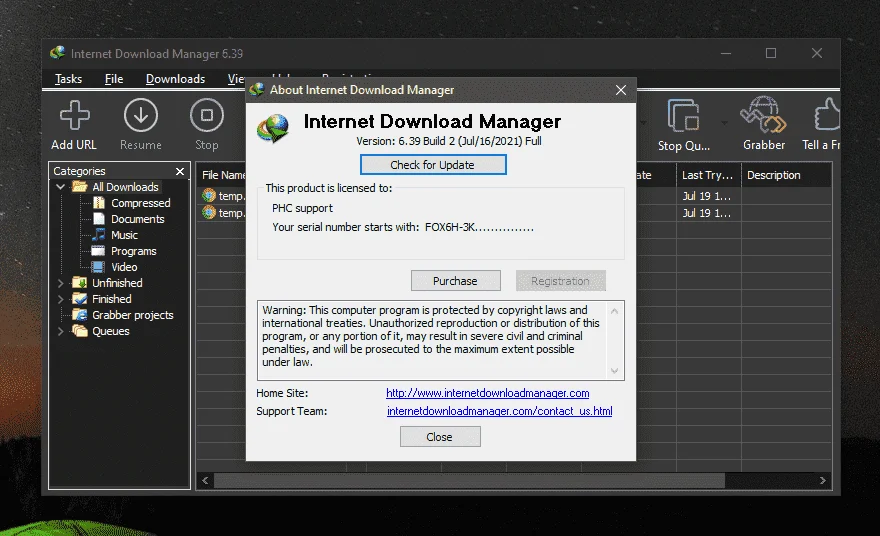Viewport: 880px width, 536px height.
Task: Click the second row's Jul 19 date cell
Action: (707, 213)
